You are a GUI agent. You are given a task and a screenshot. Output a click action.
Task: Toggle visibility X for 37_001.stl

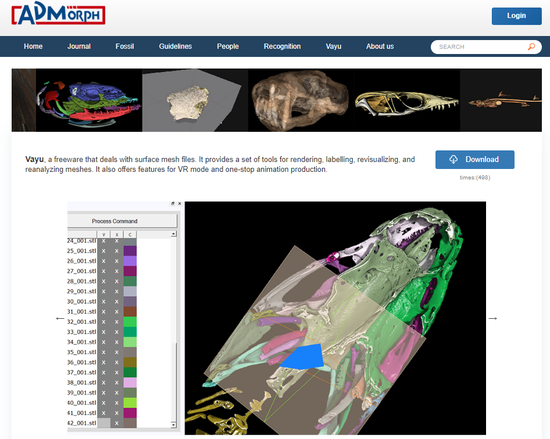[103, 372]
